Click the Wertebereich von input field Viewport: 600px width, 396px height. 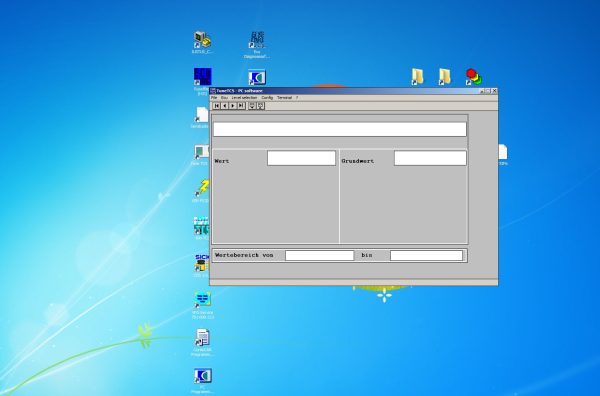320,255
